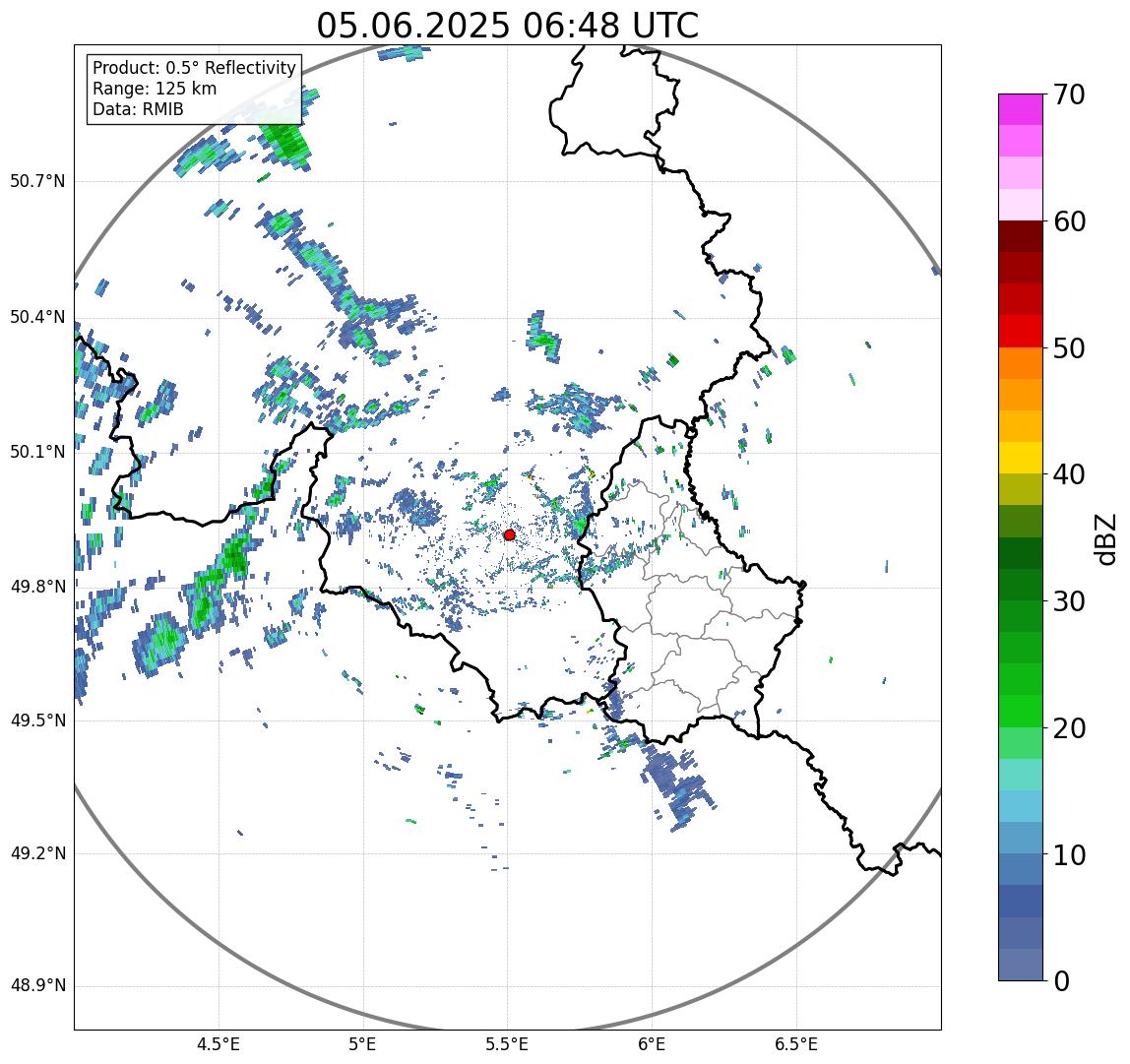
Task: Click the yellow colorbar segment at 40
Action: [1021, 459]
